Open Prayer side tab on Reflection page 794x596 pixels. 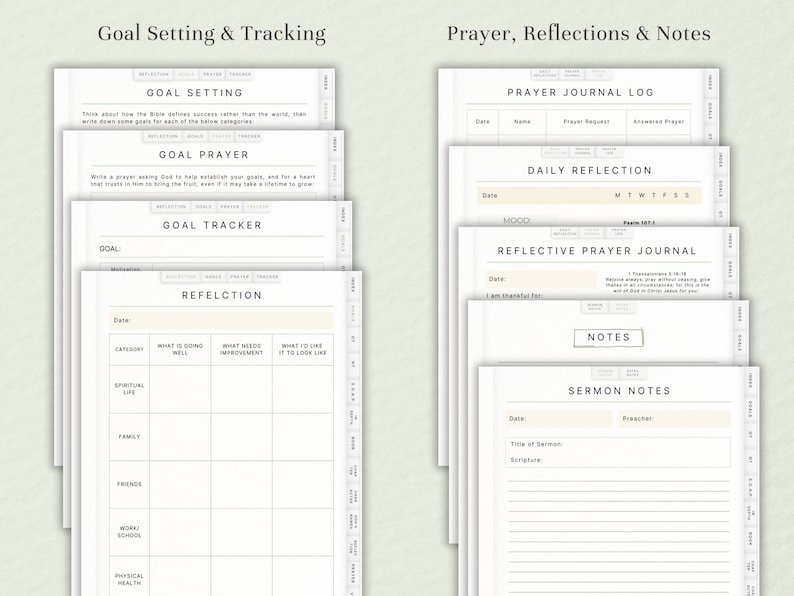pyautogui.click(x=353, y=573)
